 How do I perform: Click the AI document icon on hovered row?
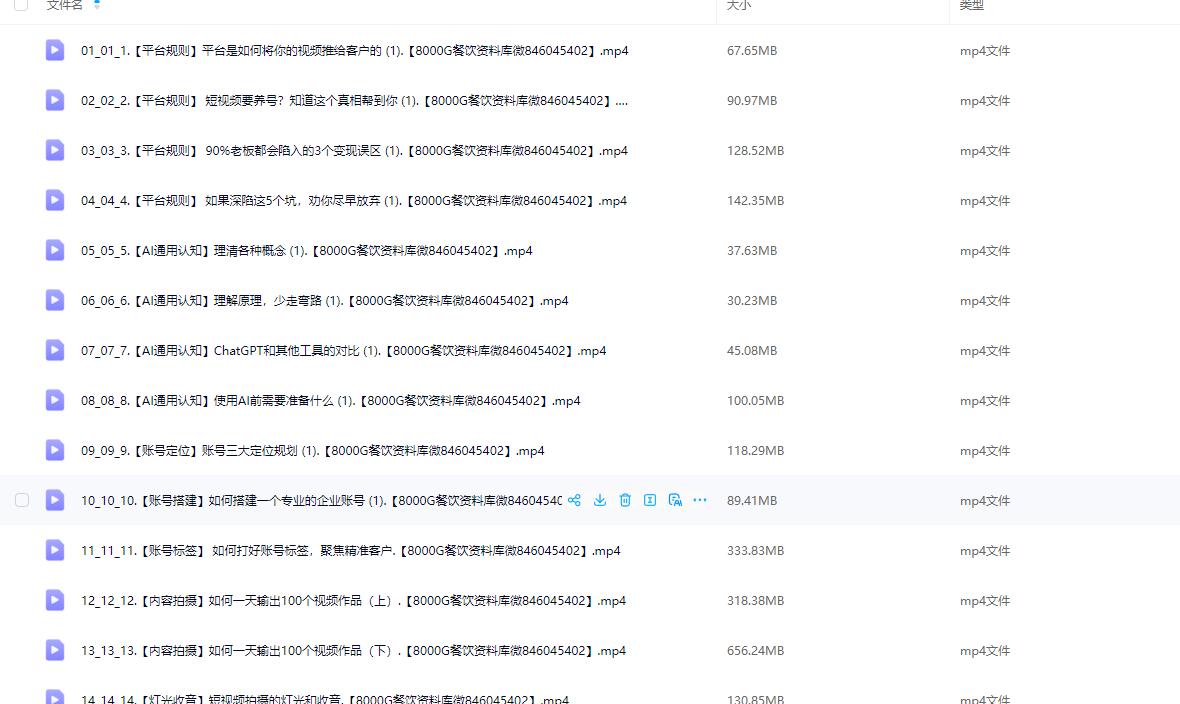pyautogui.click(x=675, y=500)
